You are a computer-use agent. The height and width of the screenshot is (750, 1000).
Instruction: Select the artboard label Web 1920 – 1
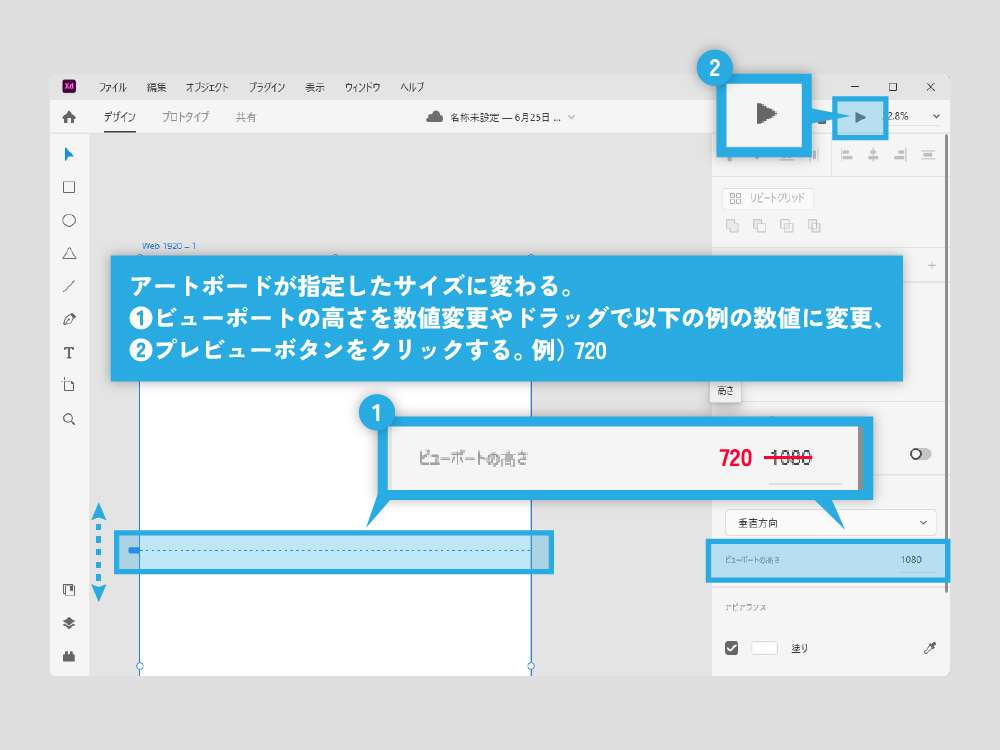[169, 246]
